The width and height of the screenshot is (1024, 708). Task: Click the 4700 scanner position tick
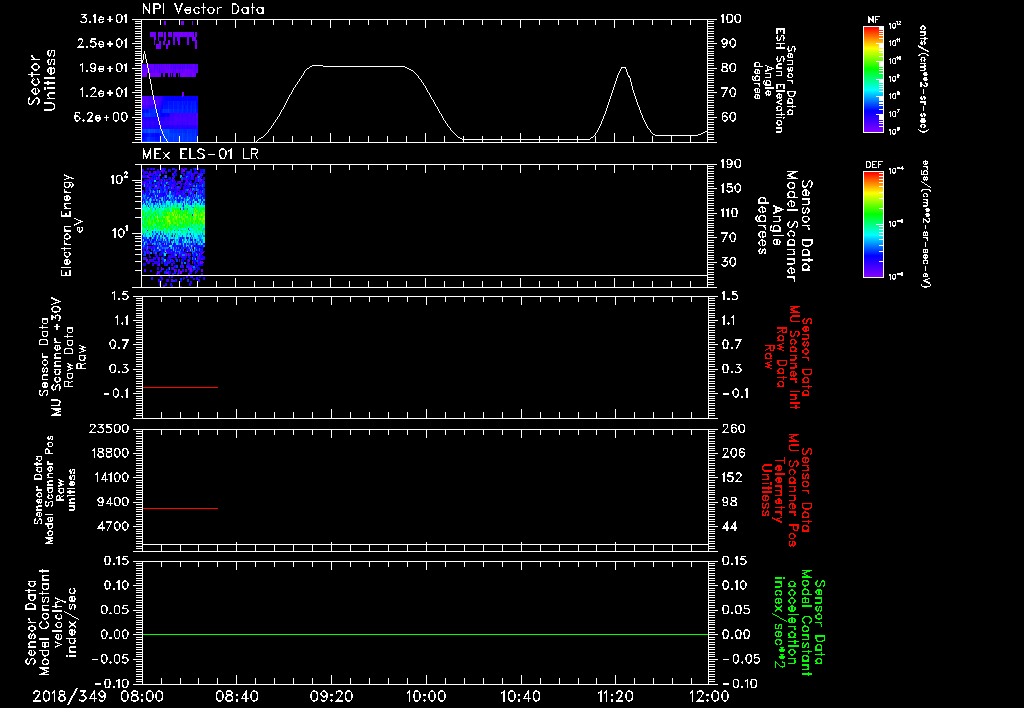pyautogui.click(x=112, y=526)
